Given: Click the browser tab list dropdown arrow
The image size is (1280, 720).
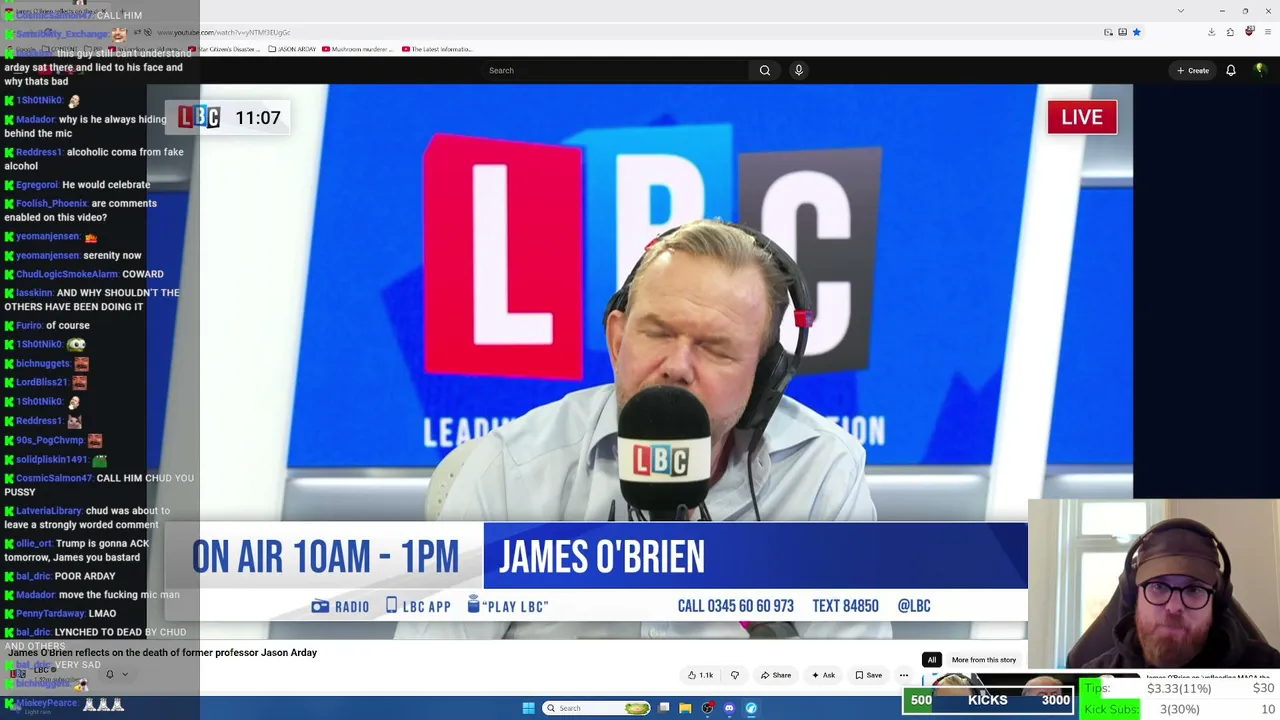Looking at the screenshot, I should tap(1181, 11).
